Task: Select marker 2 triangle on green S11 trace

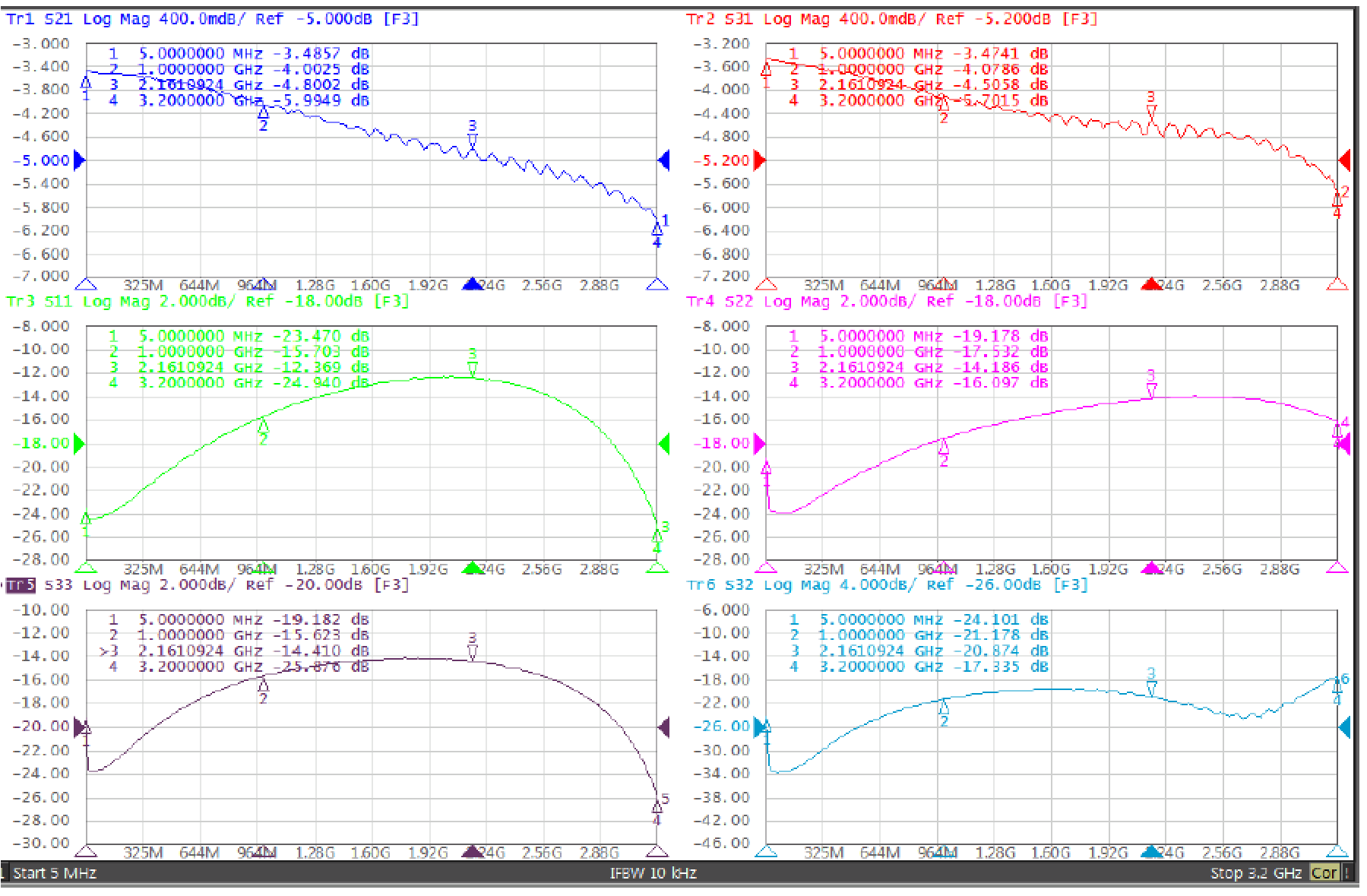Action: coord(263,425)
